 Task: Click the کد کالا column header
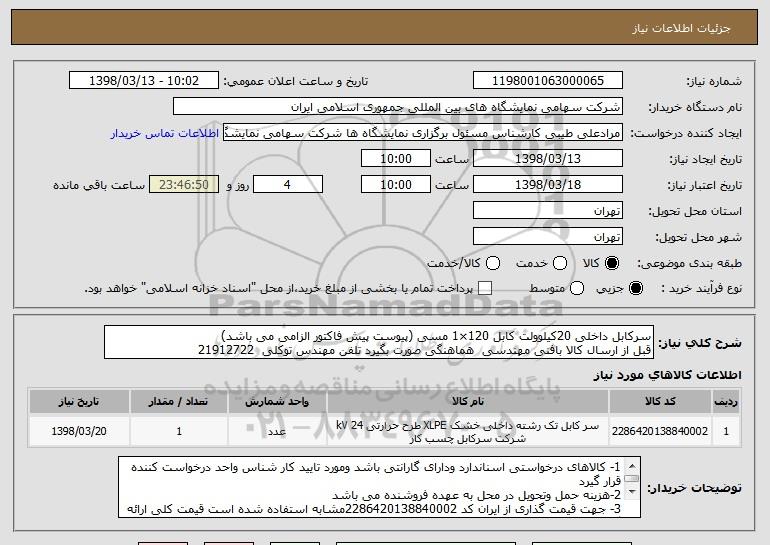pos(660,402)
